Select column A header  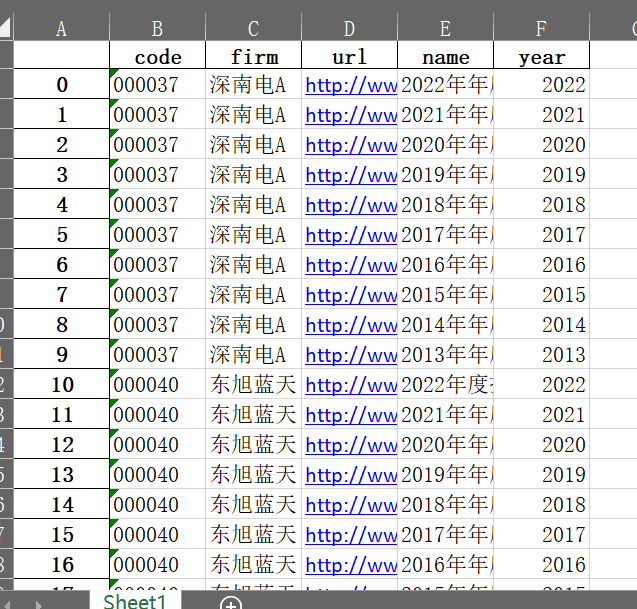pos(61,28)
